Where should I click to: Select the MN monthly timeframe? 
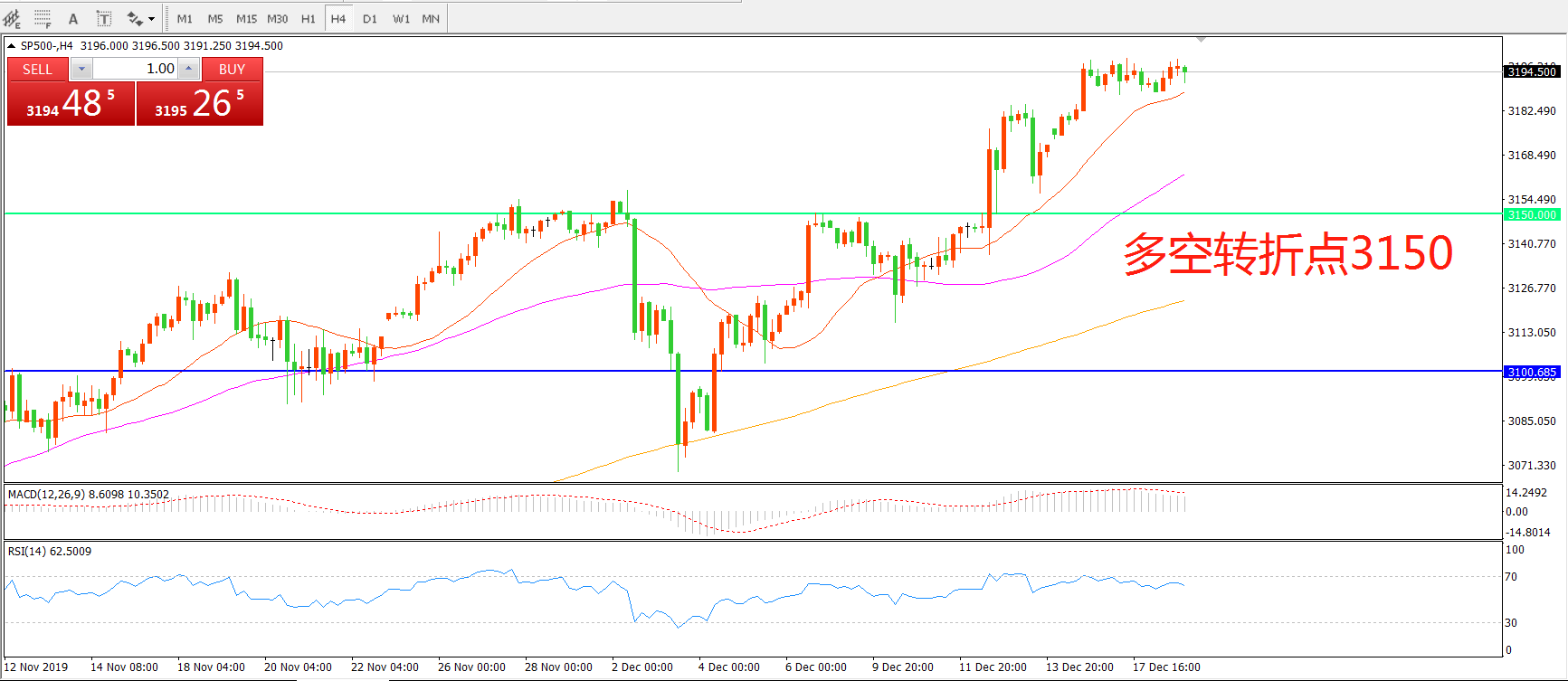tap(431, 18)
